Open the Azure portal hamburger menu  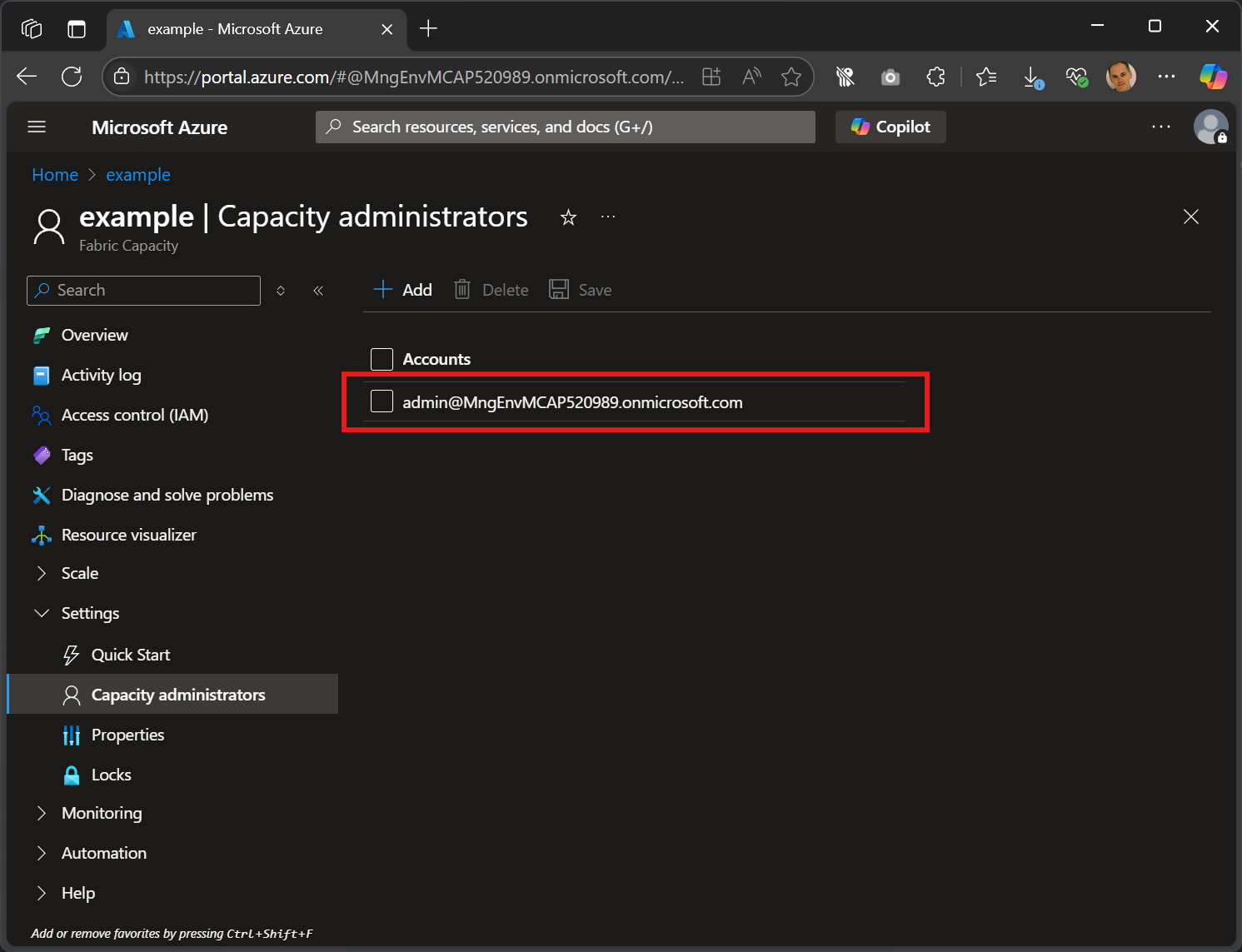click(x=36, y=127)
